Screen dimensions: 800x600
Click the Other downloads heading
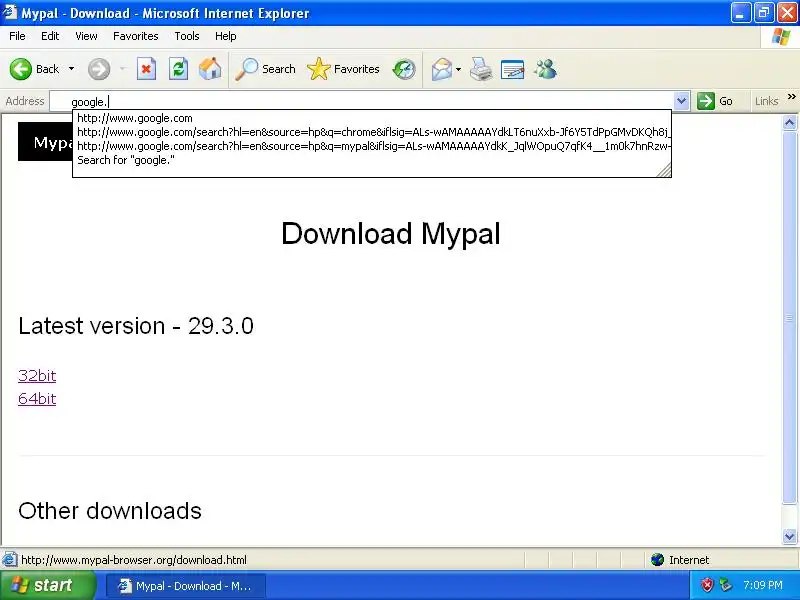click(x=110, y=511)
